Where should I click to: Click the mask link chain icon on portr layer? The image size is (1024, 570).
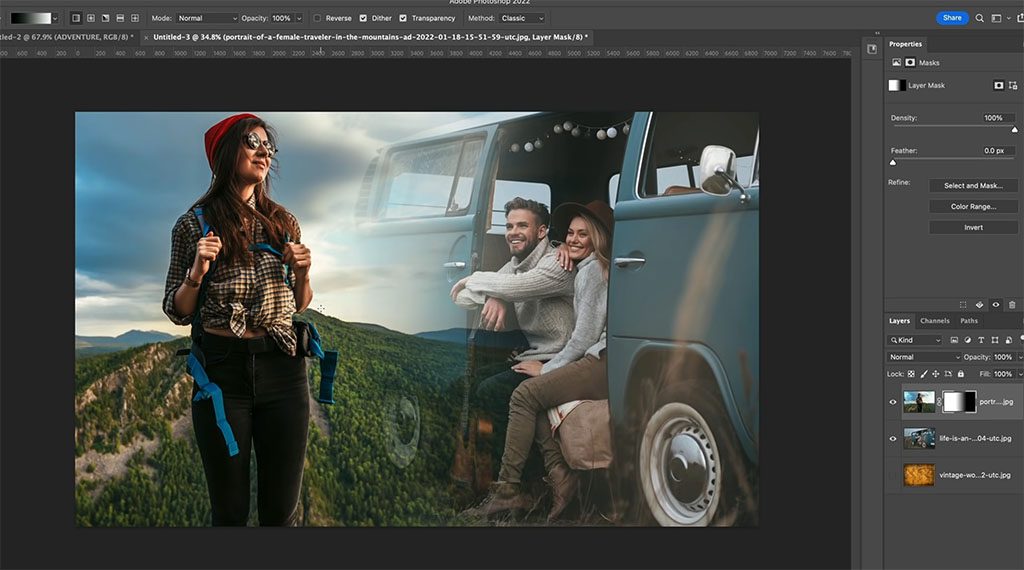click(939, 402)
